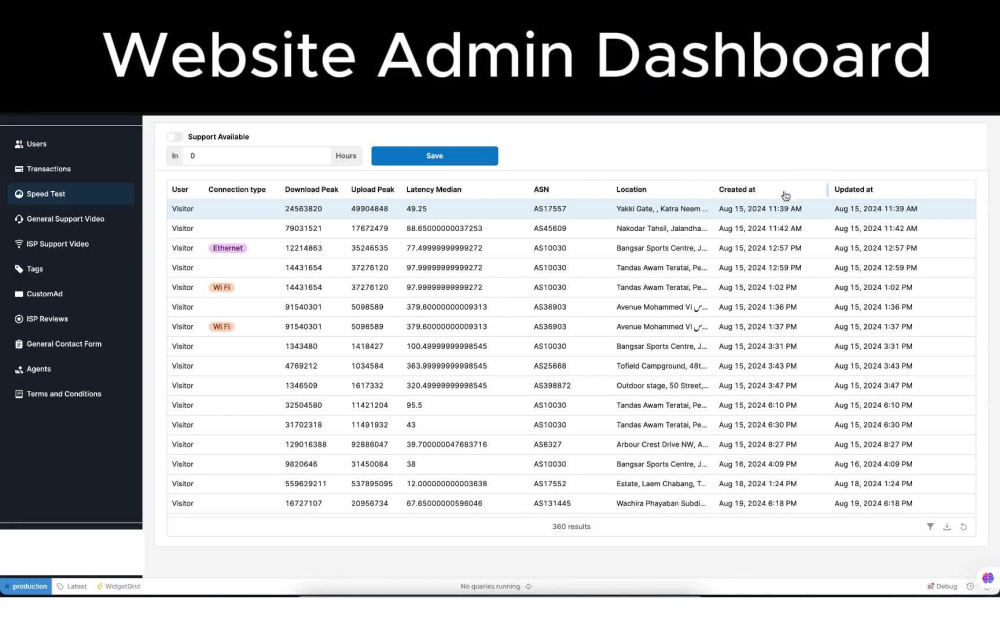Viewport: 1000px width, 625px height.
Task: Switch to the Latest tab
Action: 72,586
